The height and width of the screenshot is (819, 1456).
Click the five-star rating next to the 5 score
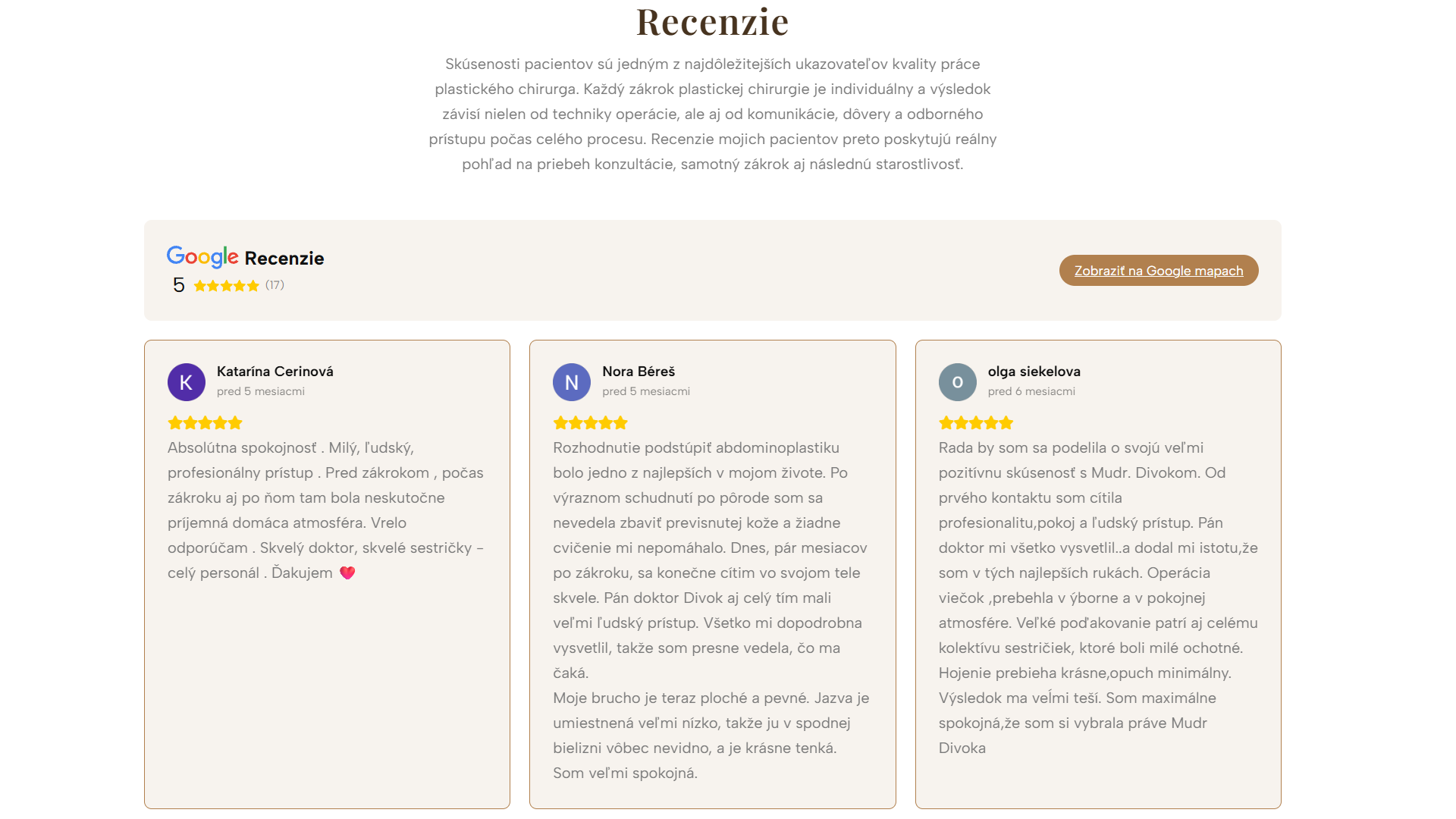click(227, 286)
